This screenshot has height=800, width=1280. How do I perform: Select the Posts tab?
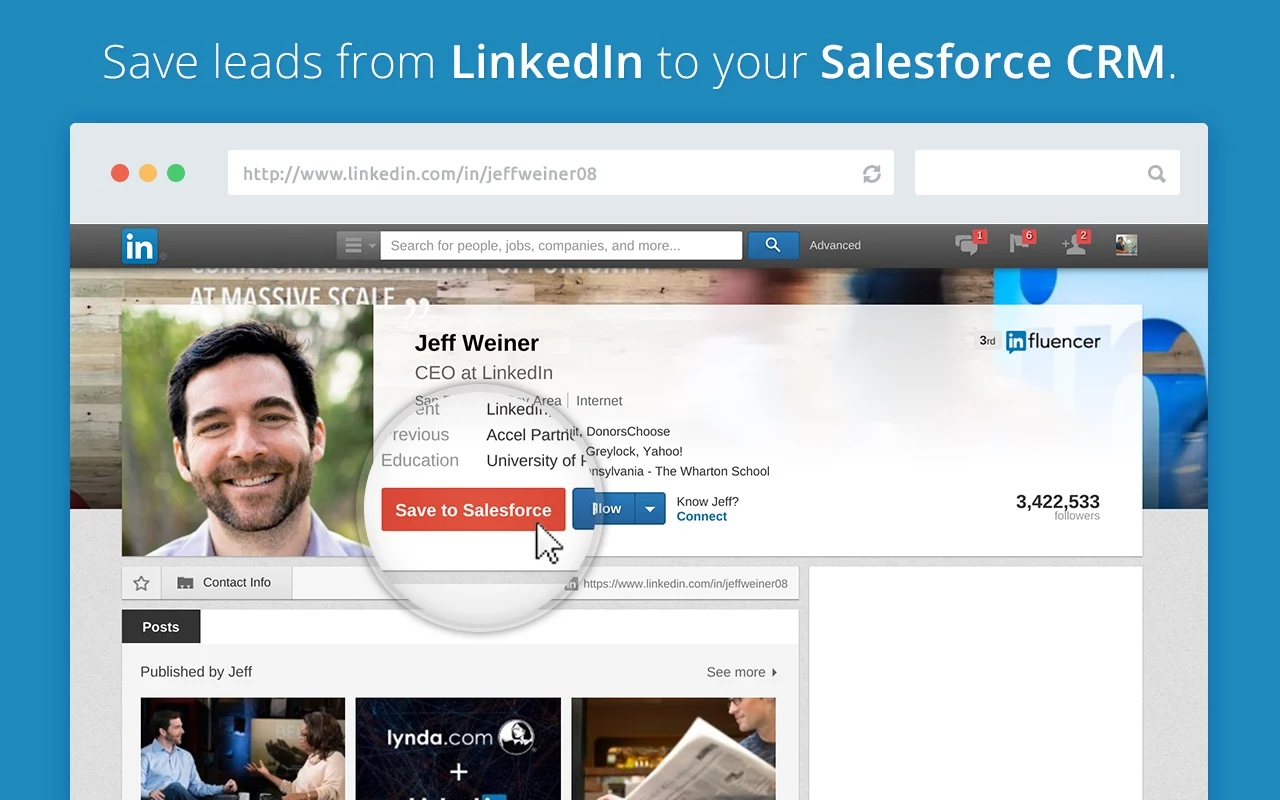(x=161, y=627)
